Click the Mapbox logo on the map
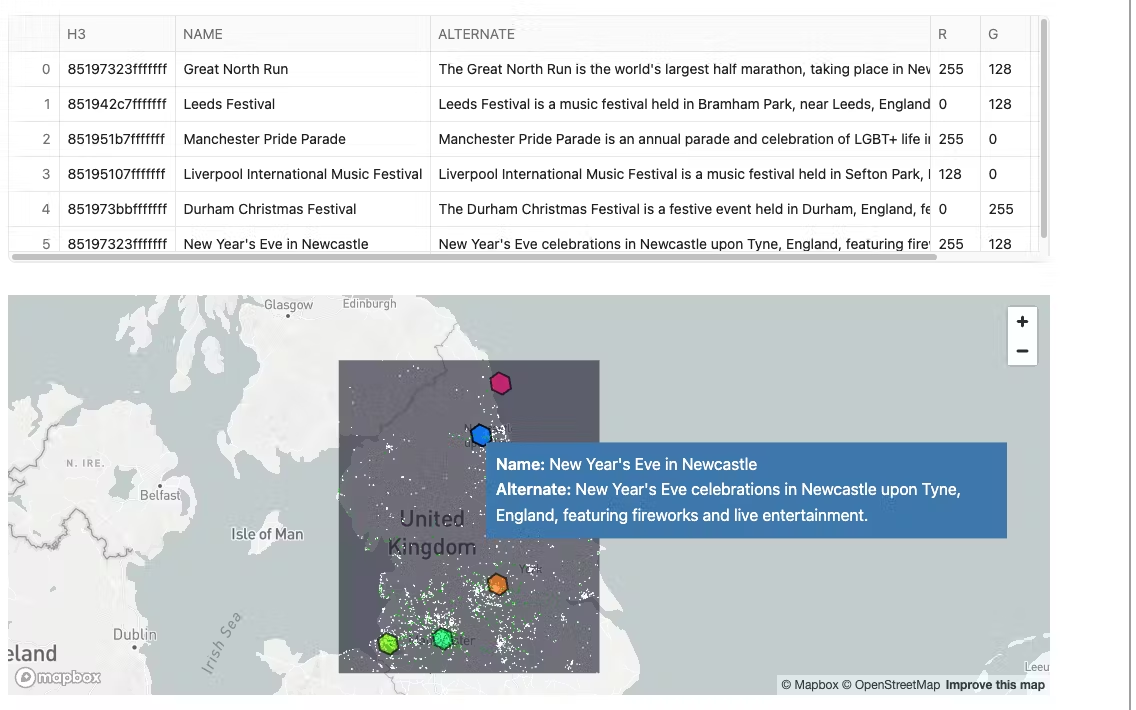The width and height of the screenshot is (1136, 710). point(58,677)
